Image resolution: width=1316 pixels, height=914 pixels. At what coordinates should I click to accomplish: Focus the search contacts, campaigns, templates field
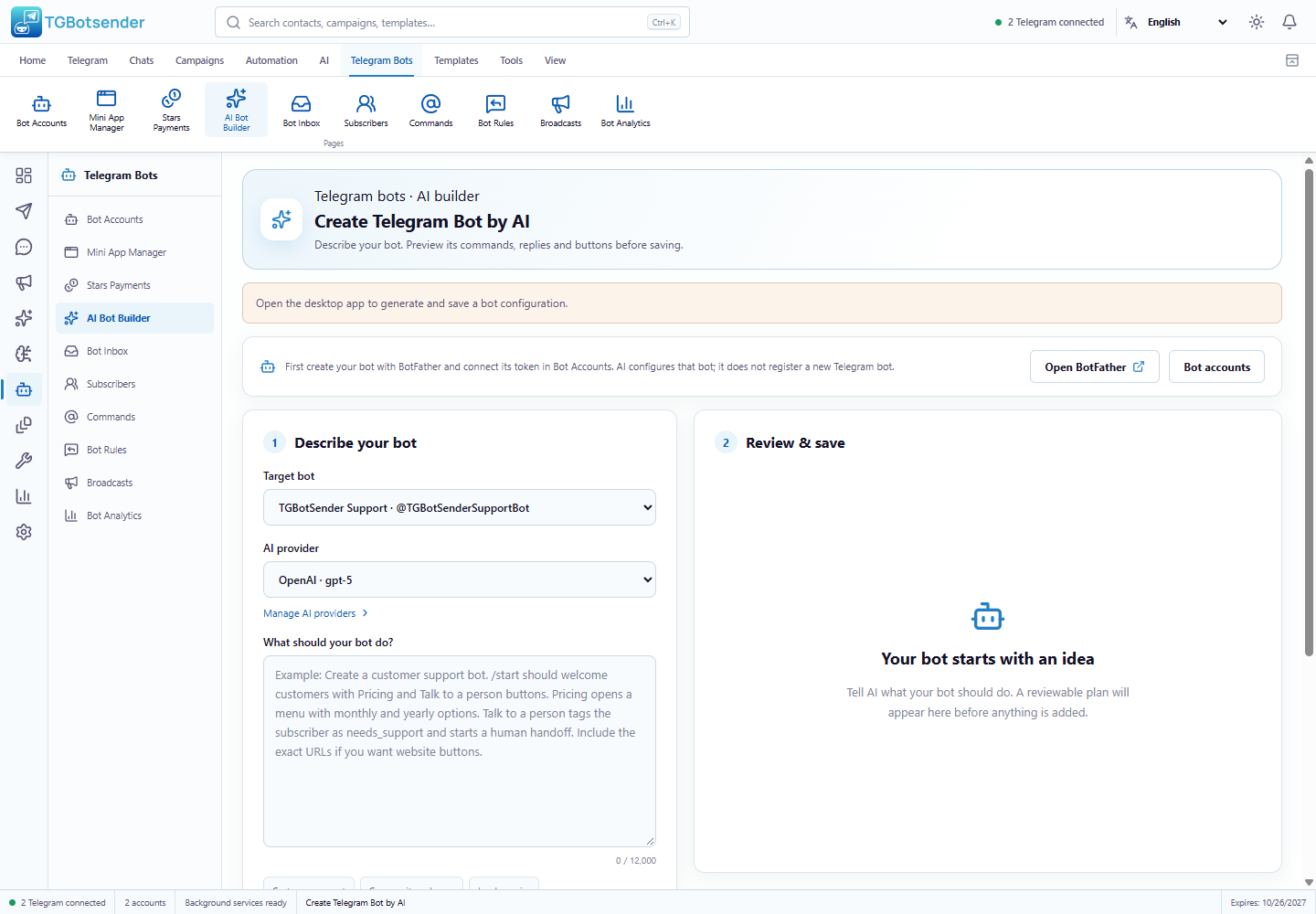click(452, 22)
